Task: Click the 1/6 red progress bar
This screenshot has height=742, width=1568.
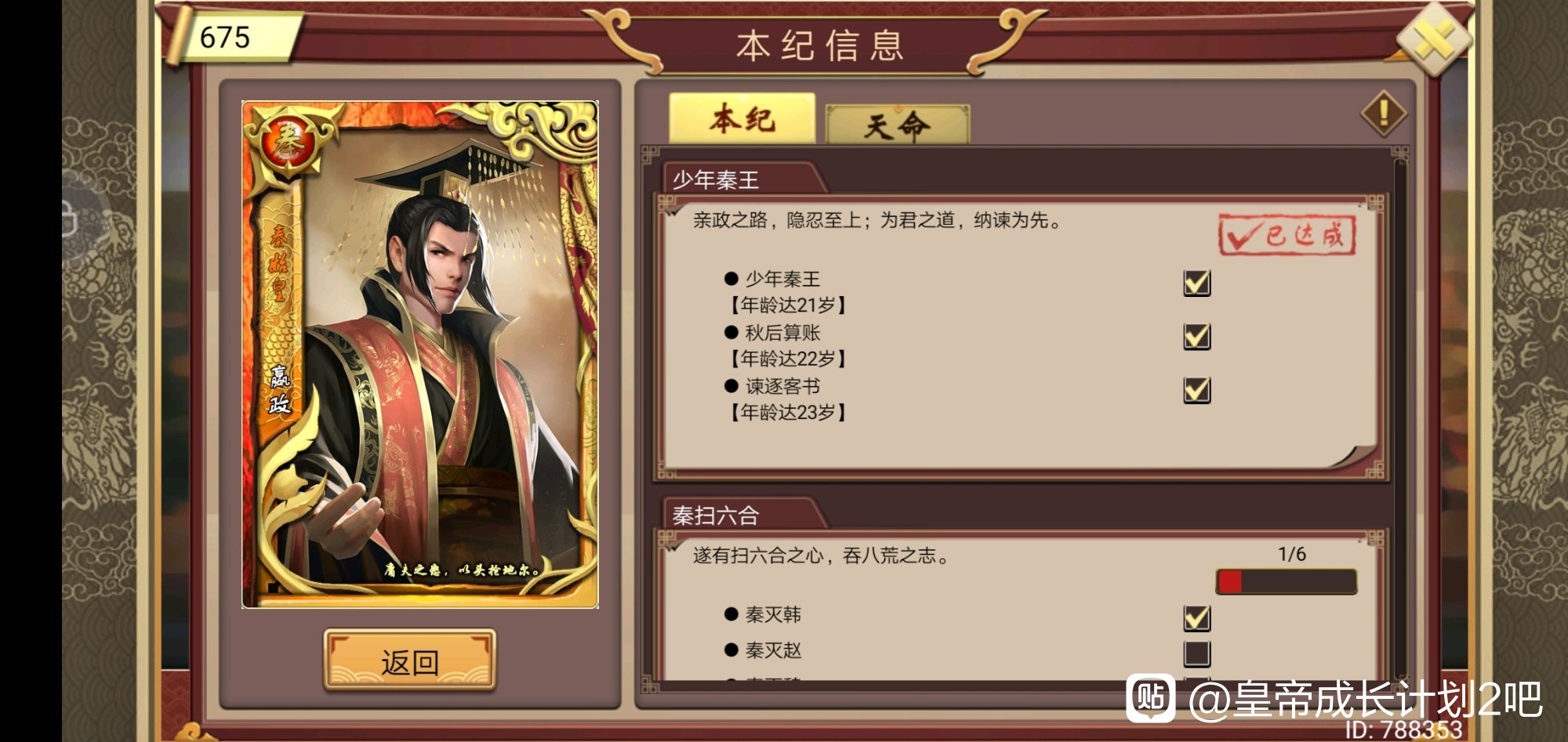Action: [x=1286, y=582]
